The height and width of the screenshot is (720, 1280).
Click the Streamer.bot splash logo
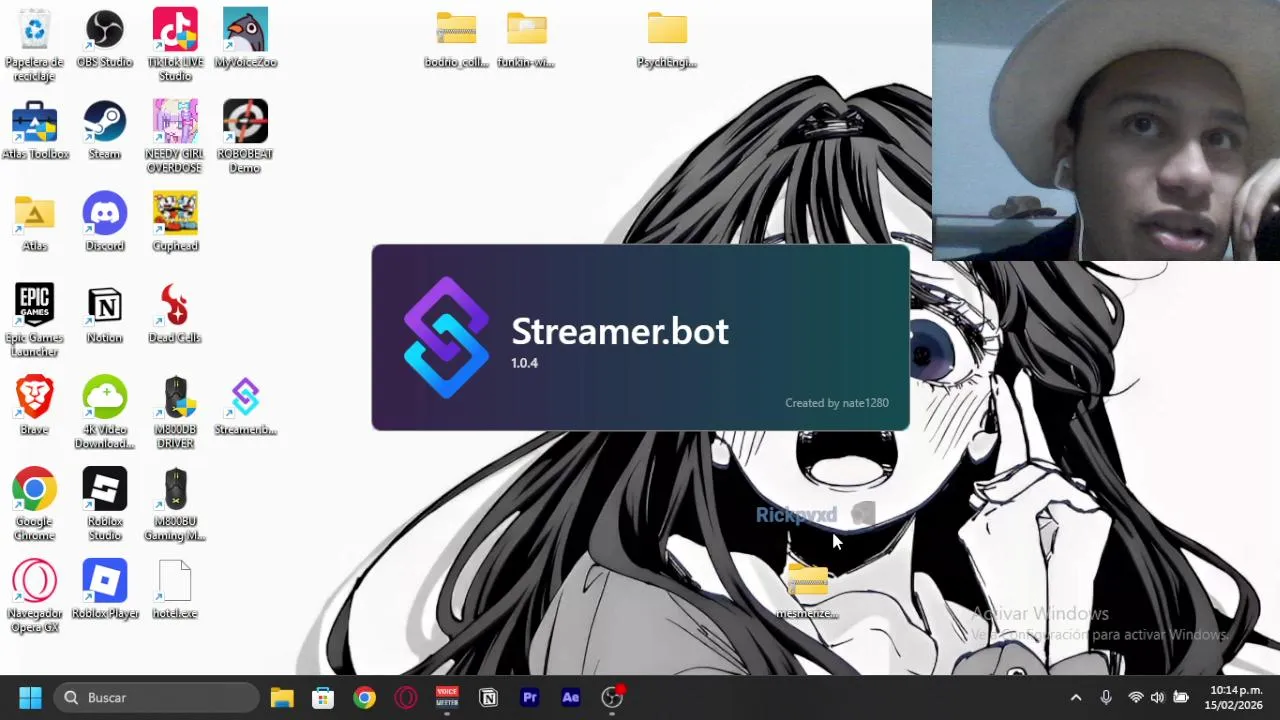coord(446,337)
